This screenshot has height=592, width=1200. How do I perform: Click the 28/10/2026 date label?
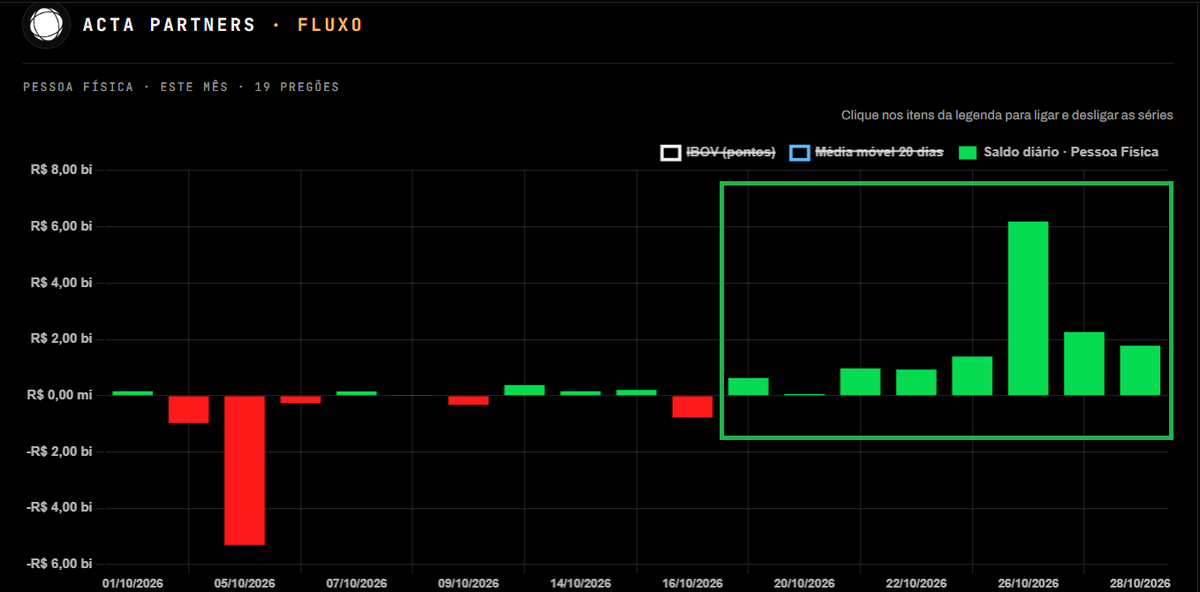1140,583
